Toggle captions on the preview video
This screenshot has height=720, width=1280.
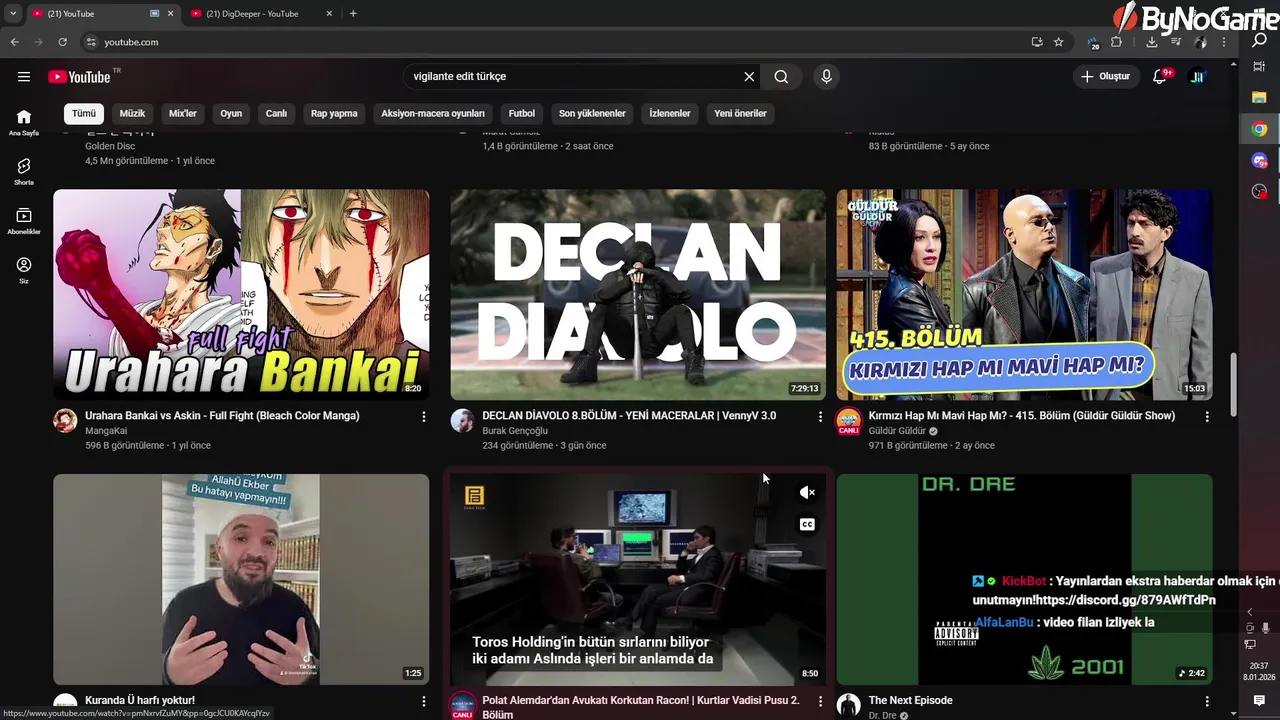point(807,524)
